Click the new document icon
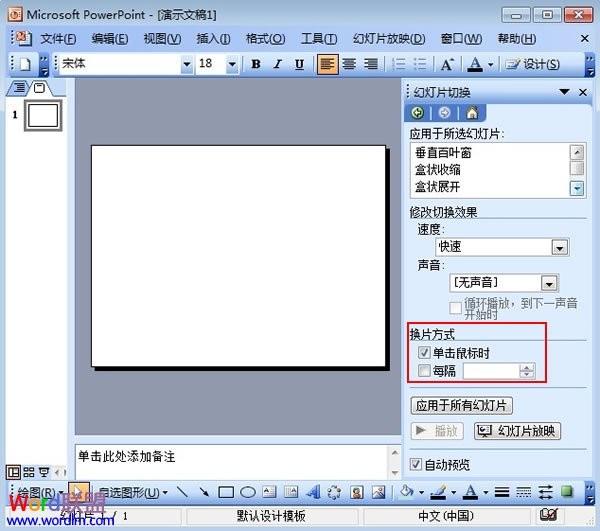600x531 pixels. [25, 64]
